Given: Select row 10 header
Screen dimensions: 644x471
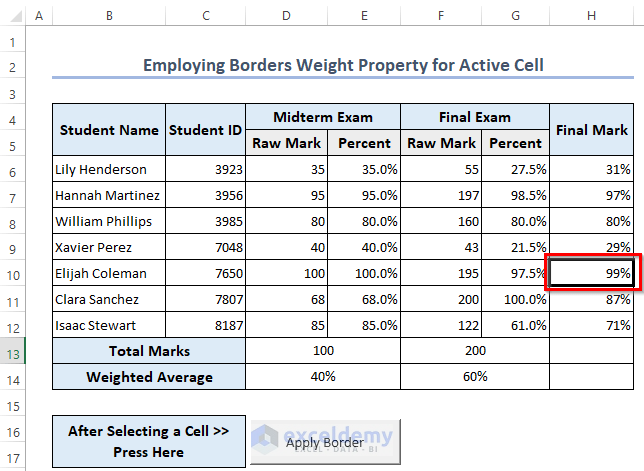Looking at the screenshot, I should (12, 273).
